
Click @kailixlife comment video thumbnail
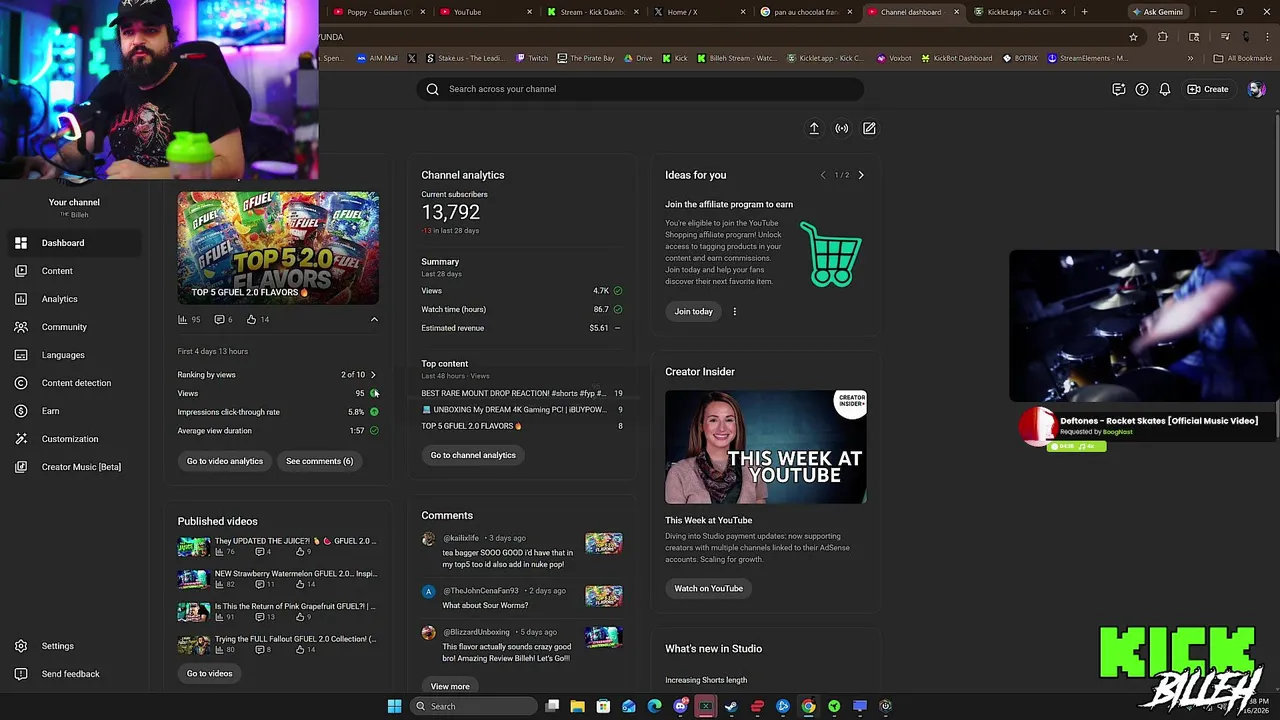(604, 543)
